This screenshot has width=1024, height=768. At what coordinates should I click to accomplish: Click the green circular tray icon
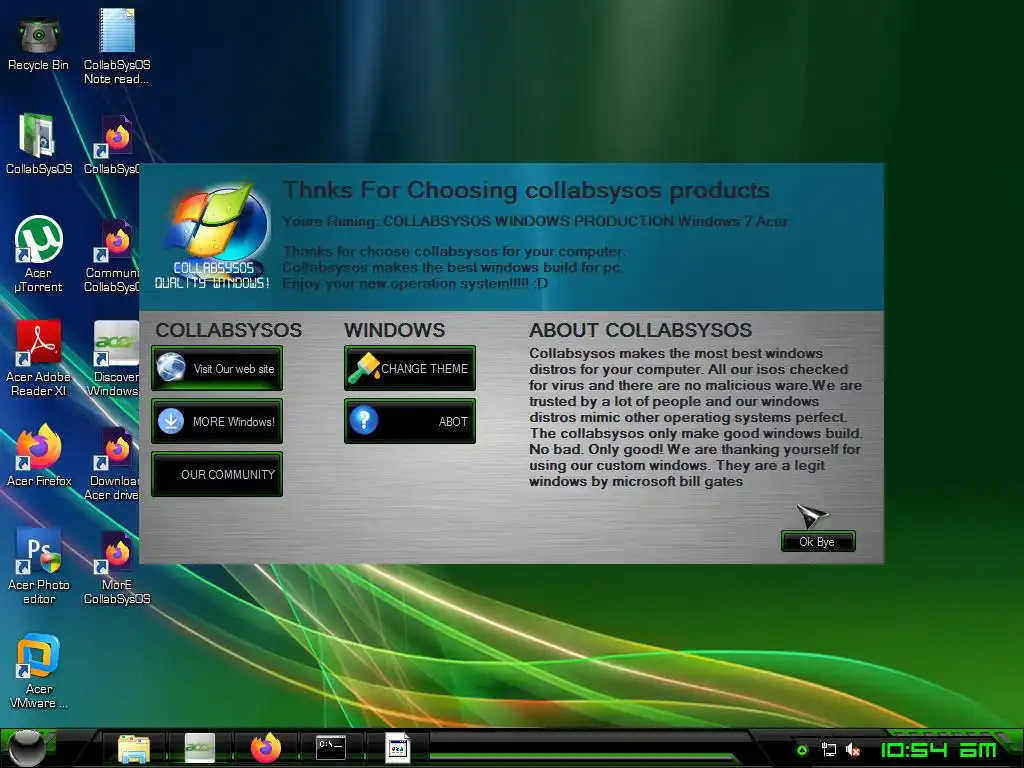pos(803,750)
